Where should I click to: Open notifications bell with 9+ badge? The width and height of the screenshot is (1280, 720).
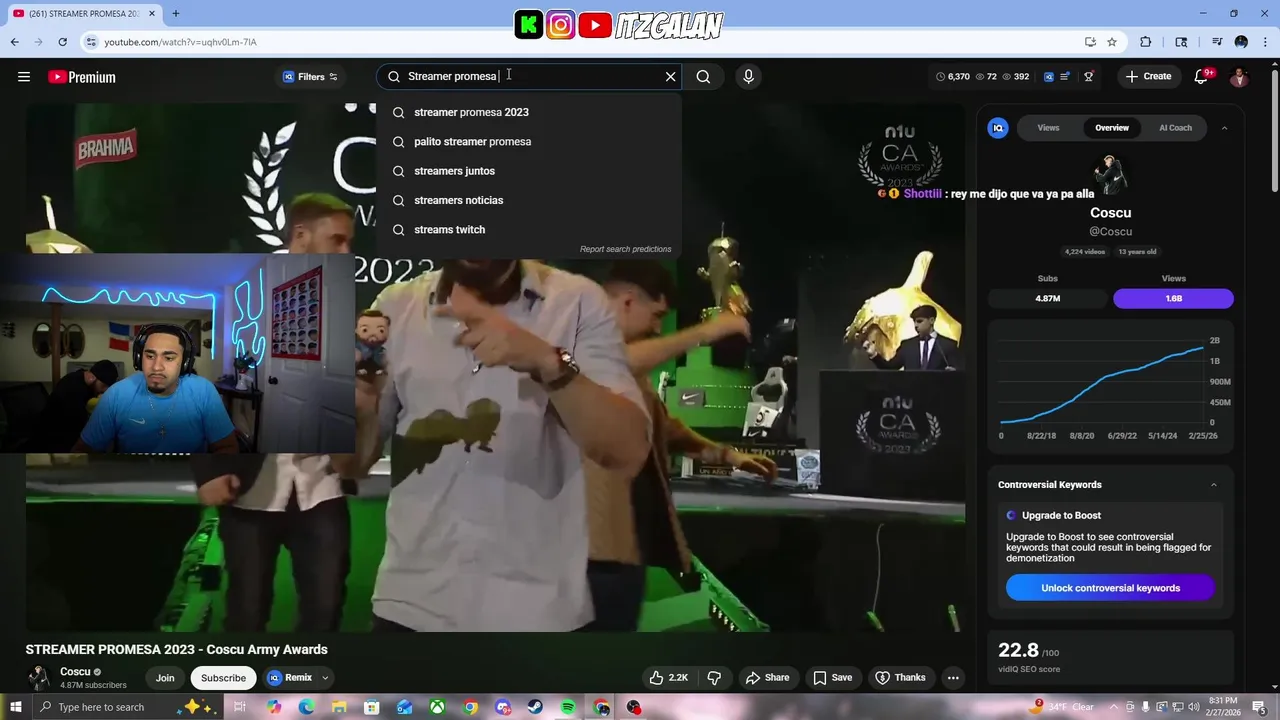(1202, 76)
